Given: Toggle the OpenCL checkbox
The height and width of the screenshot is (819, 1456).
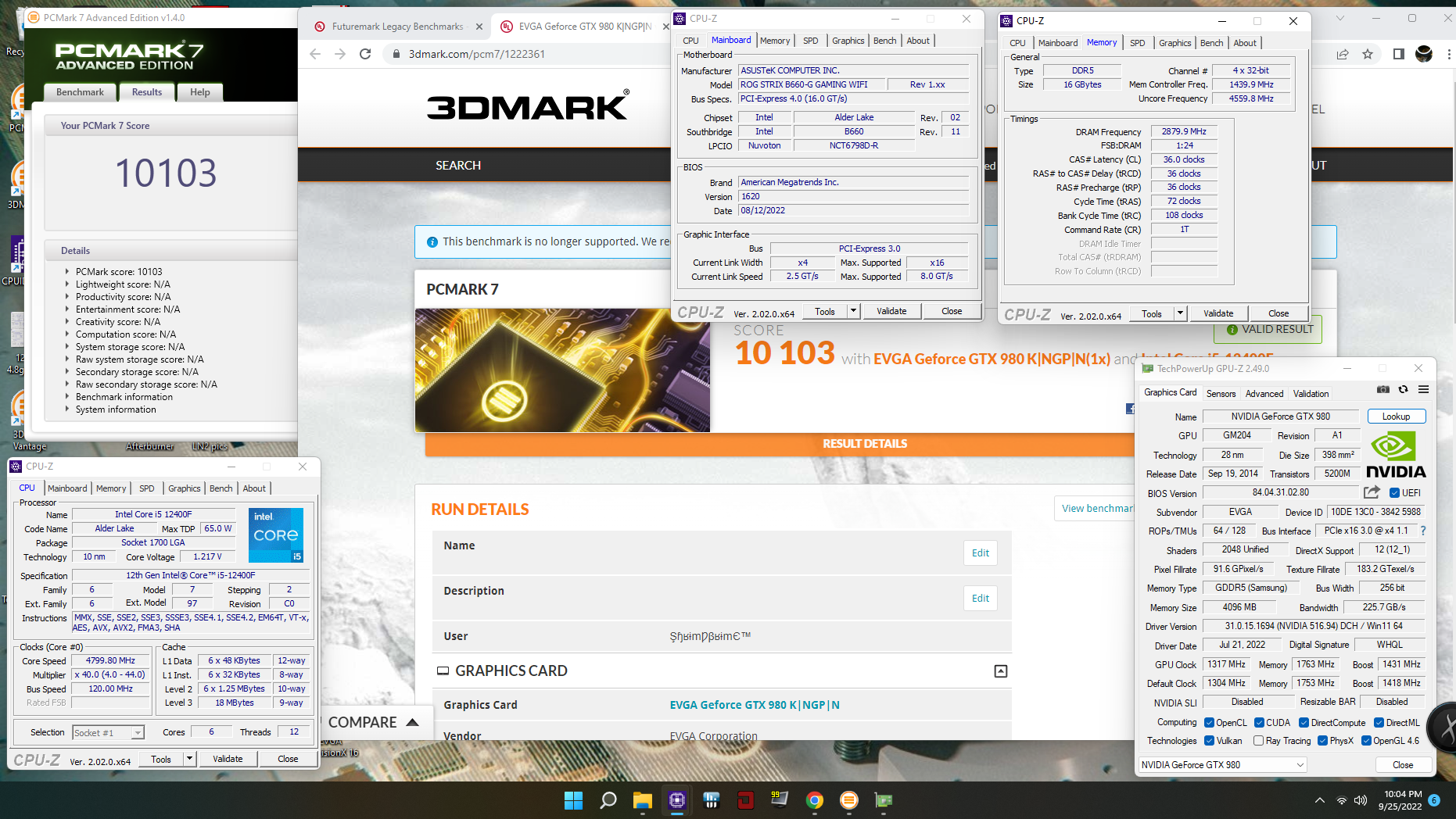Looking at the screenshot, I should [x=1209, y=723].
